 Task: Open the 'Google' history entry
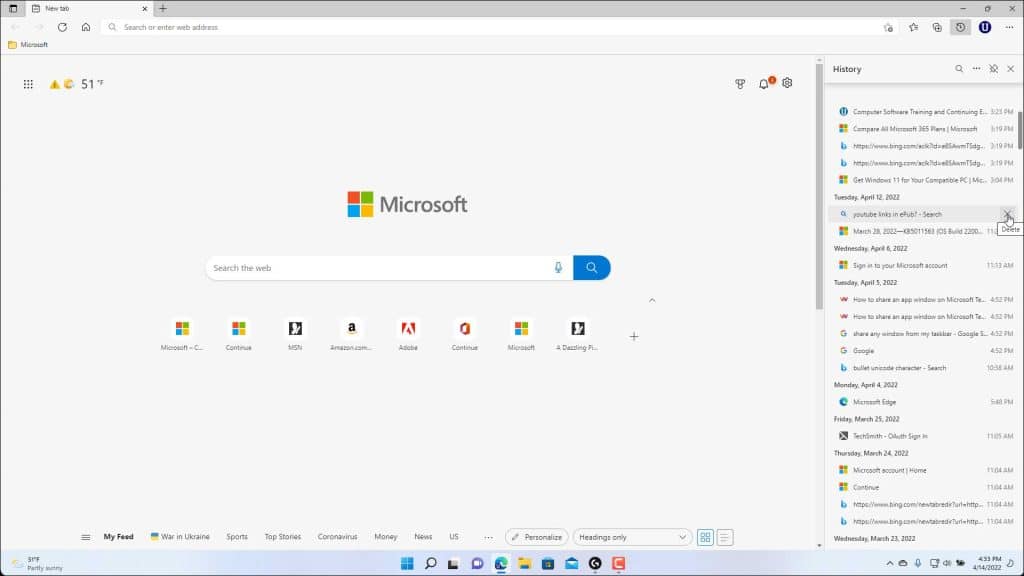pyautogui.click(x=924, y=351)
